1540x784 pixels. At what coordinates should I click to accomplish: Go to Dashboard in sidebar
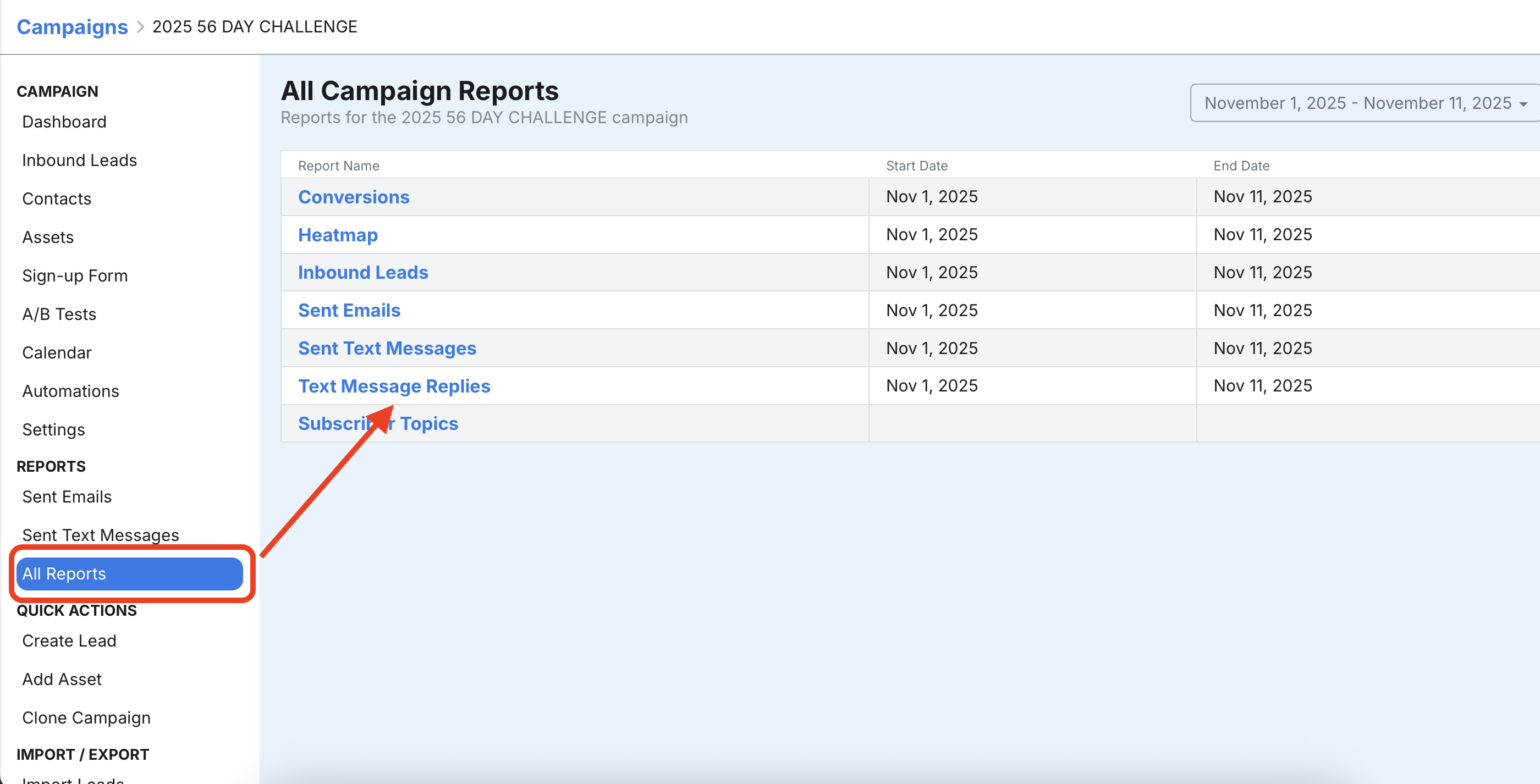click(64, 122)
